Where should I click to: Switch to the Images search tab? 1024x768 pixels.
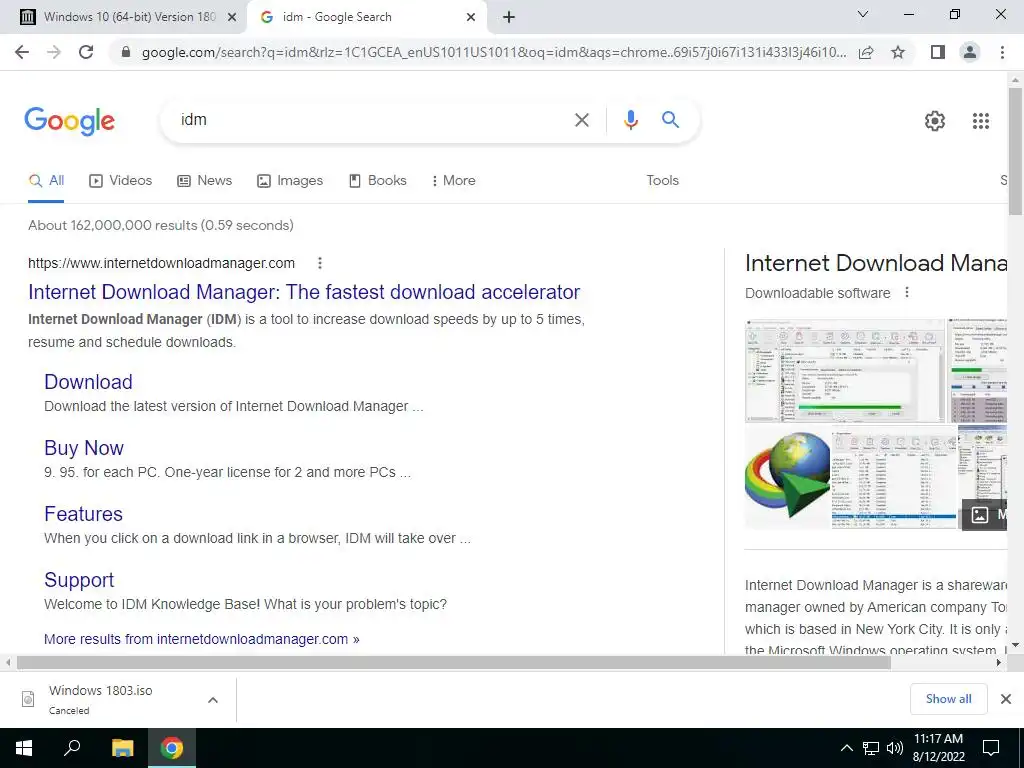tap(290, 181)
